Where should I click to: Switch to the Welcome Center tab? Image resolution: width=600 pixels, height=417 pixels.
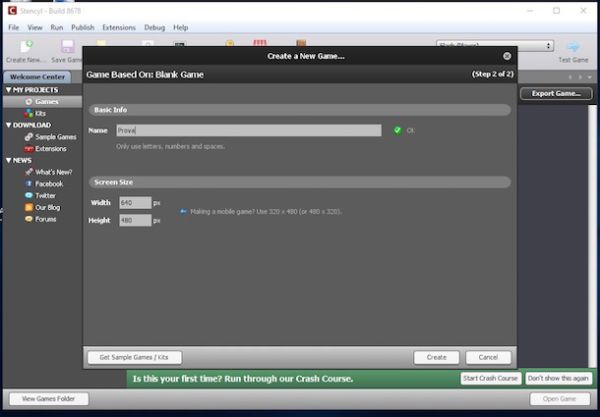tap(40, 78)
